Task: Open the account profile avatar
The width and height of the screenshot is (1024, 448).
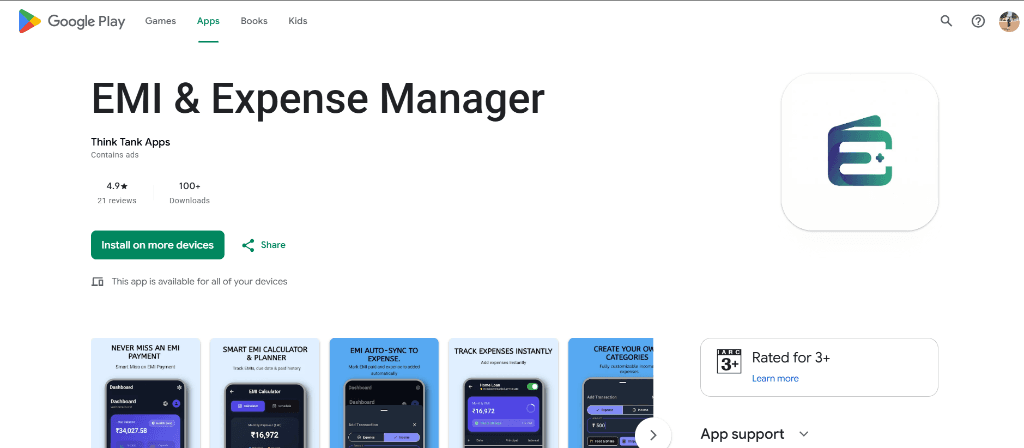Action: click(1009, 21)
